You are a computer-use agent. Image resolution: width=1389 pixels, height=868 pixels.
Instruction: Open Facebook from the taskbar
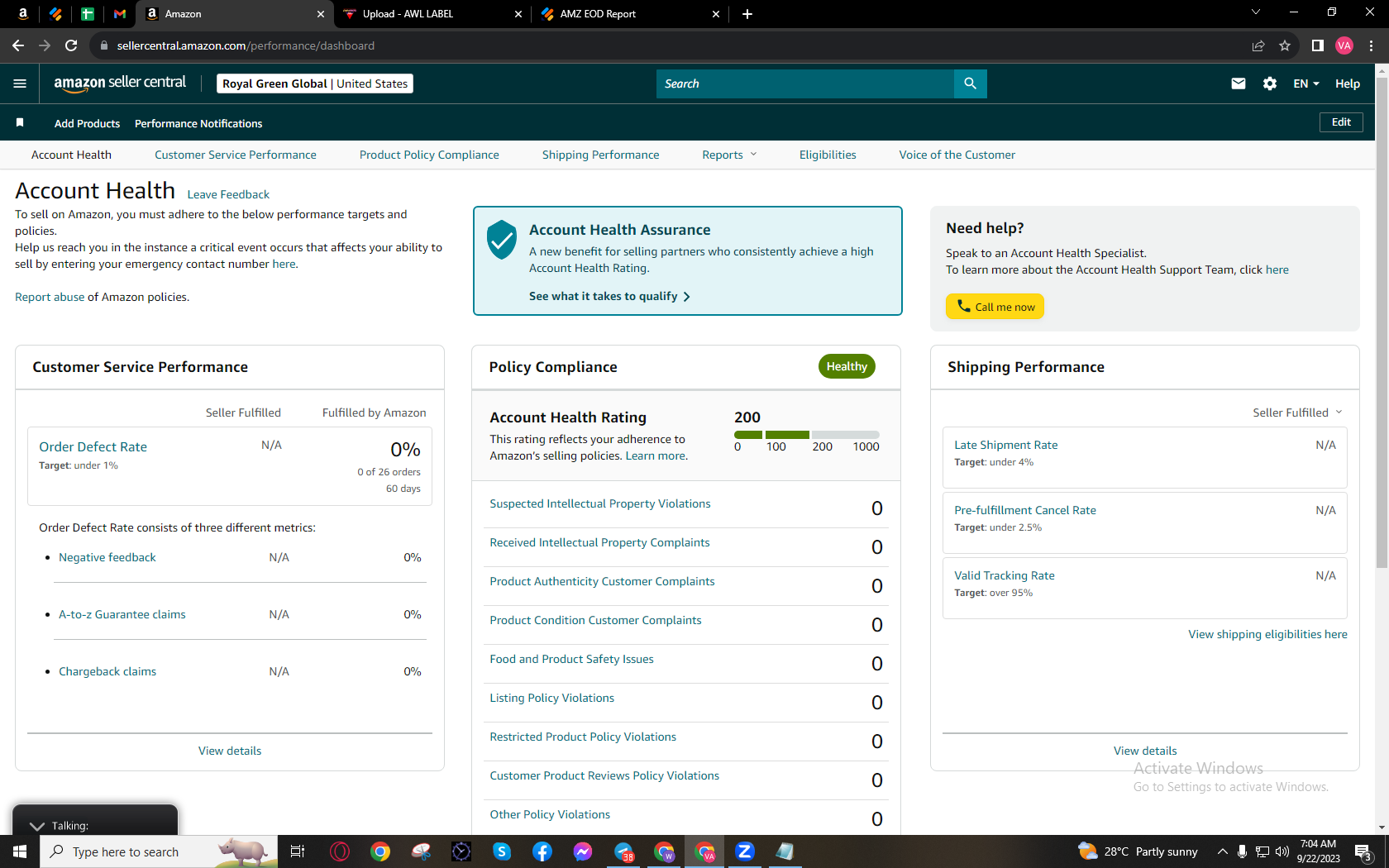(x=542, y=851)
